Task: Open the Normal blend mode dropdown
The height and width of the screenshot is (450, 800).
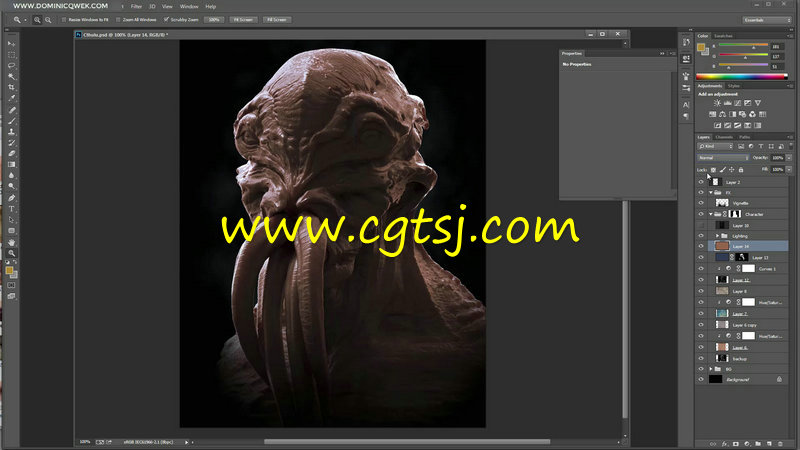Action: (723, 158)
